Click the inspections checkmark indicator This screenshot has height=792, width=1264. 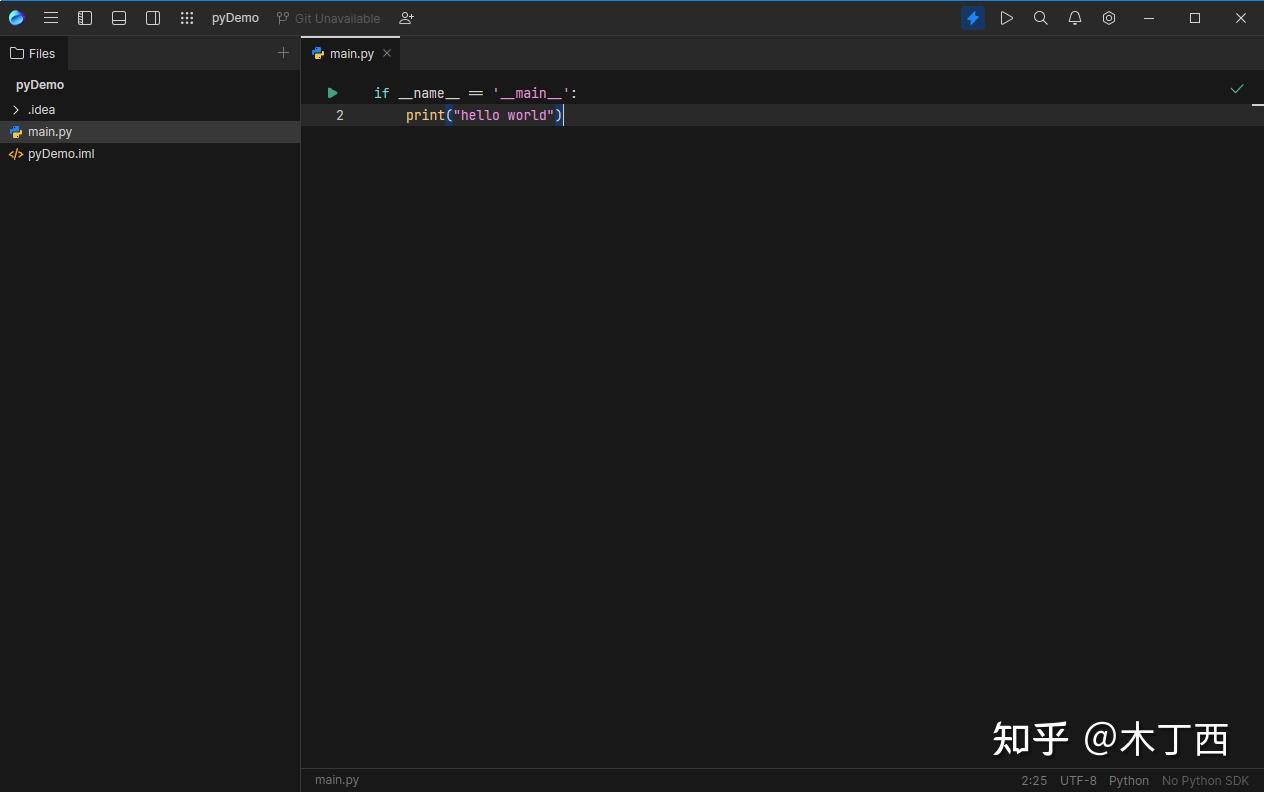point(1237,89)
